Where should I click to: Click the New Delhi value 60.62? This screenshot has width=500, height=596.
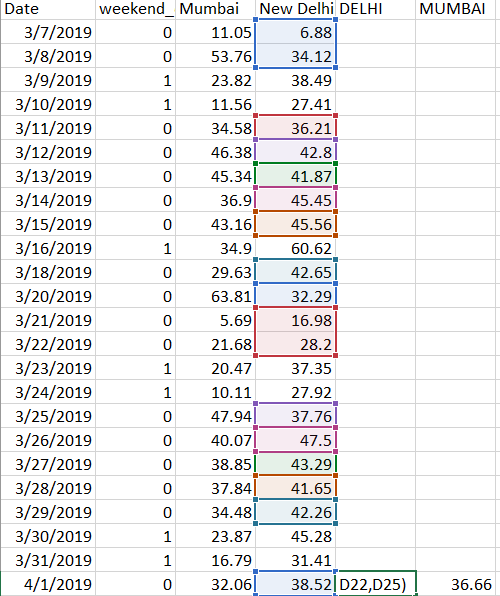[x=295, y=248]
